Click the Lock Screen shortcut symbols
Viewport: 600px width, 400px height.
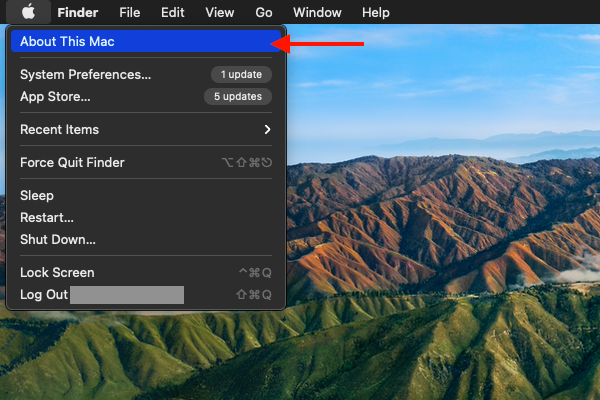click(x=255, y=273)
